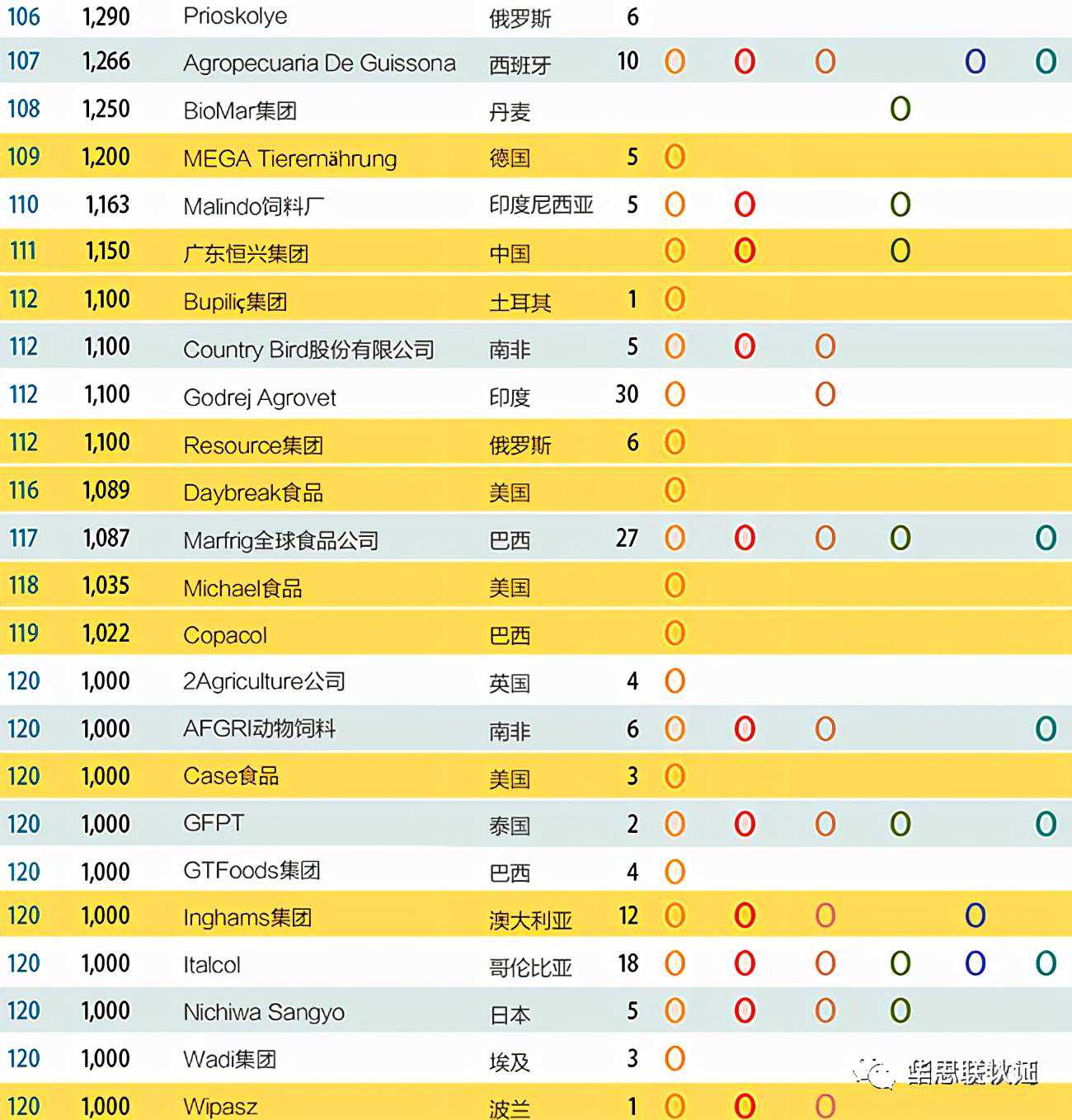Select the blue circle in Italcol row
1072x1120 pixels.
click(x=975, y=963)
